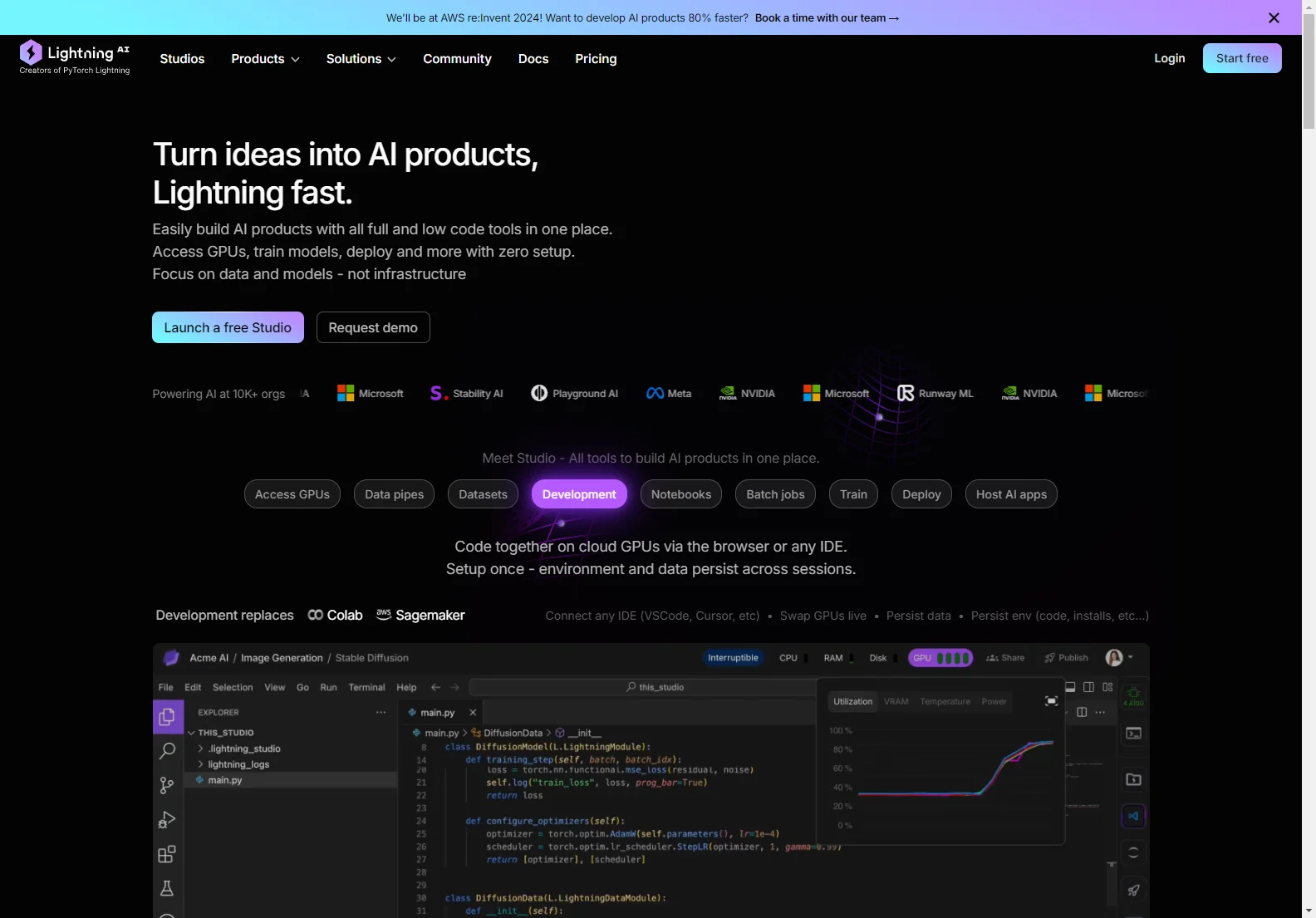The image size is (1316, 918).
Task: Click the rocket icon in the right rail
Action: pyautogui.click(x=1133, y=890)
